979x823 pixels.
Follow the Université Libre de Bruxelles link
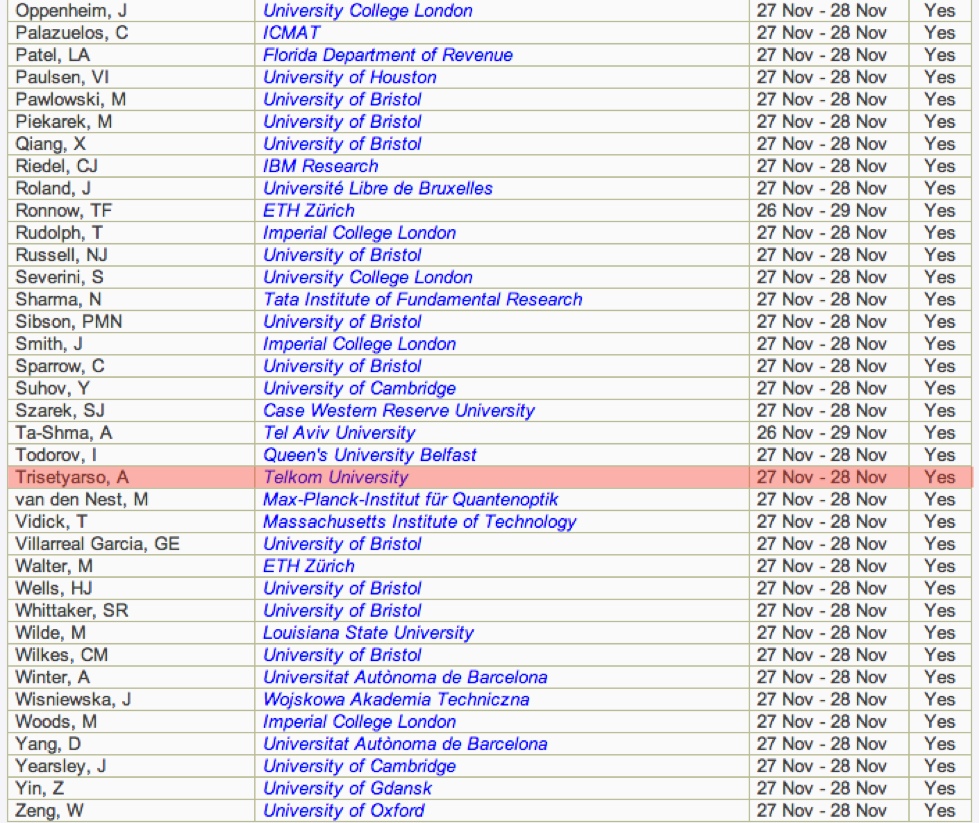pos(377,188)
